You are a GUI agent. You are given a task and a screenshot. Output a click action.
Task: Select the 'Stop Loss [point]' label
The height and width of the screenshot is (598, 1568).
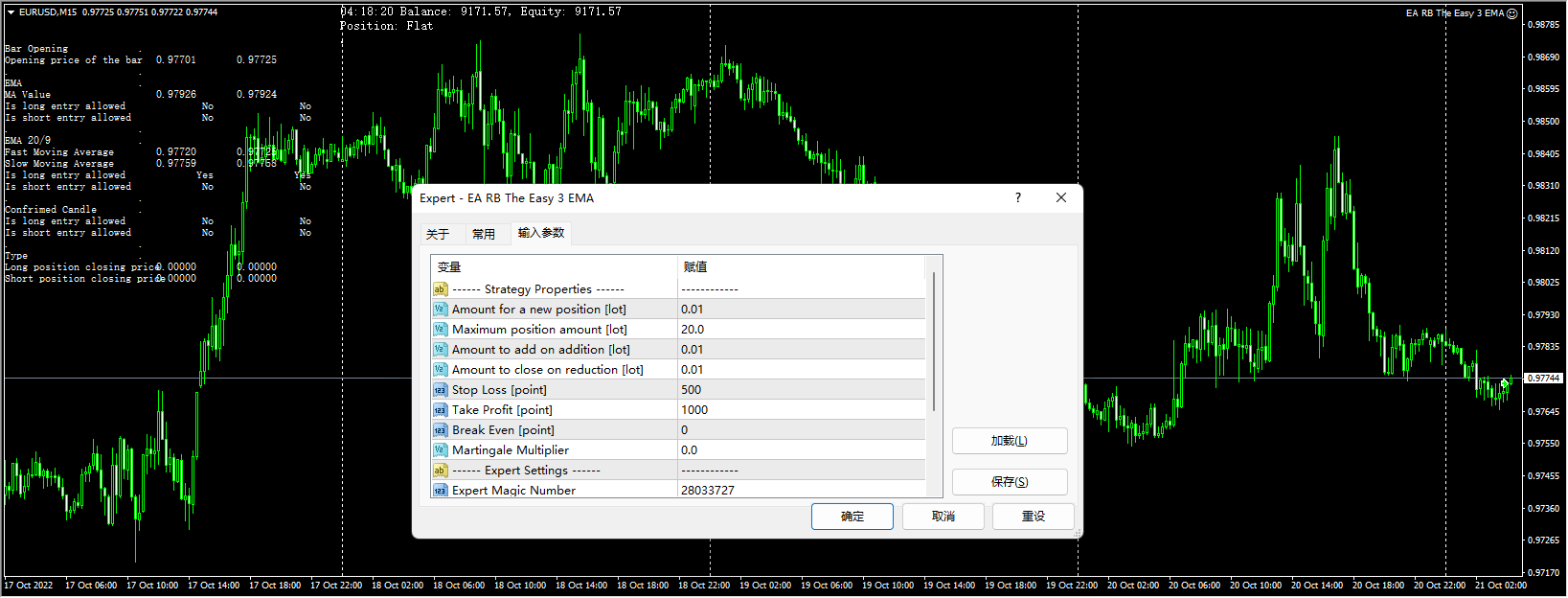[x=499, y=390]
